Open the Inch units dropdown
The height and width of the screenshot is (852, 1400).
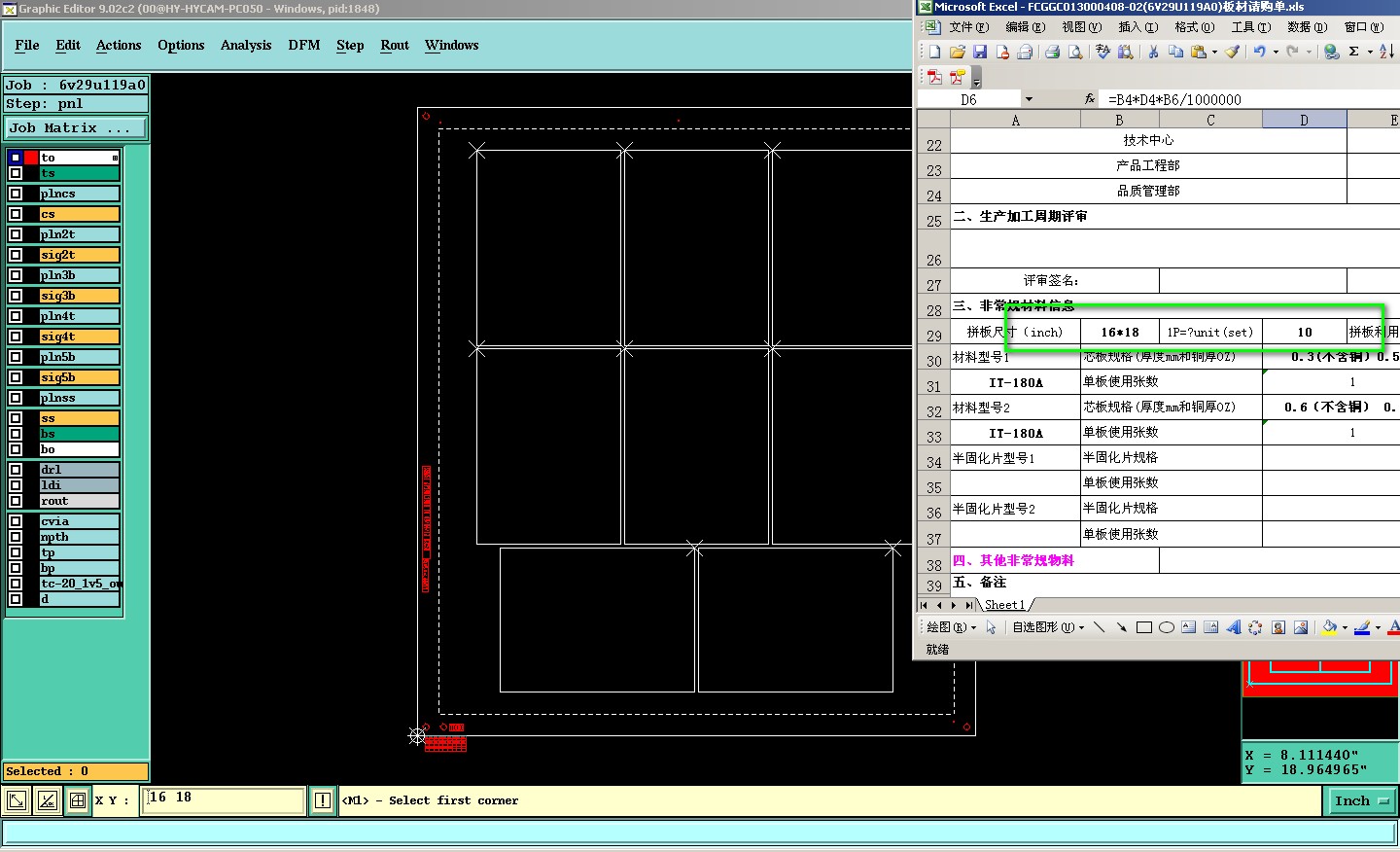pos(1361,800)
